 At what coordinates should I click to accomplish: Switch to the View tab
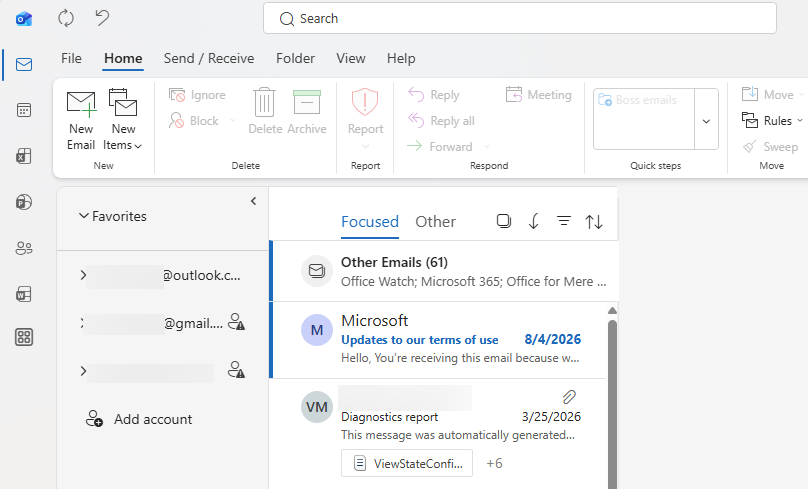pyautogui.click(x=351, y=58)
